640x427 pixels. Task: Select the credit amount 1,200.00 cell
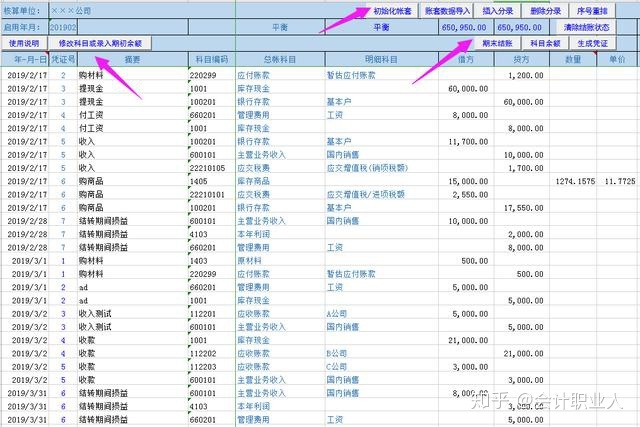click(521, 75)
